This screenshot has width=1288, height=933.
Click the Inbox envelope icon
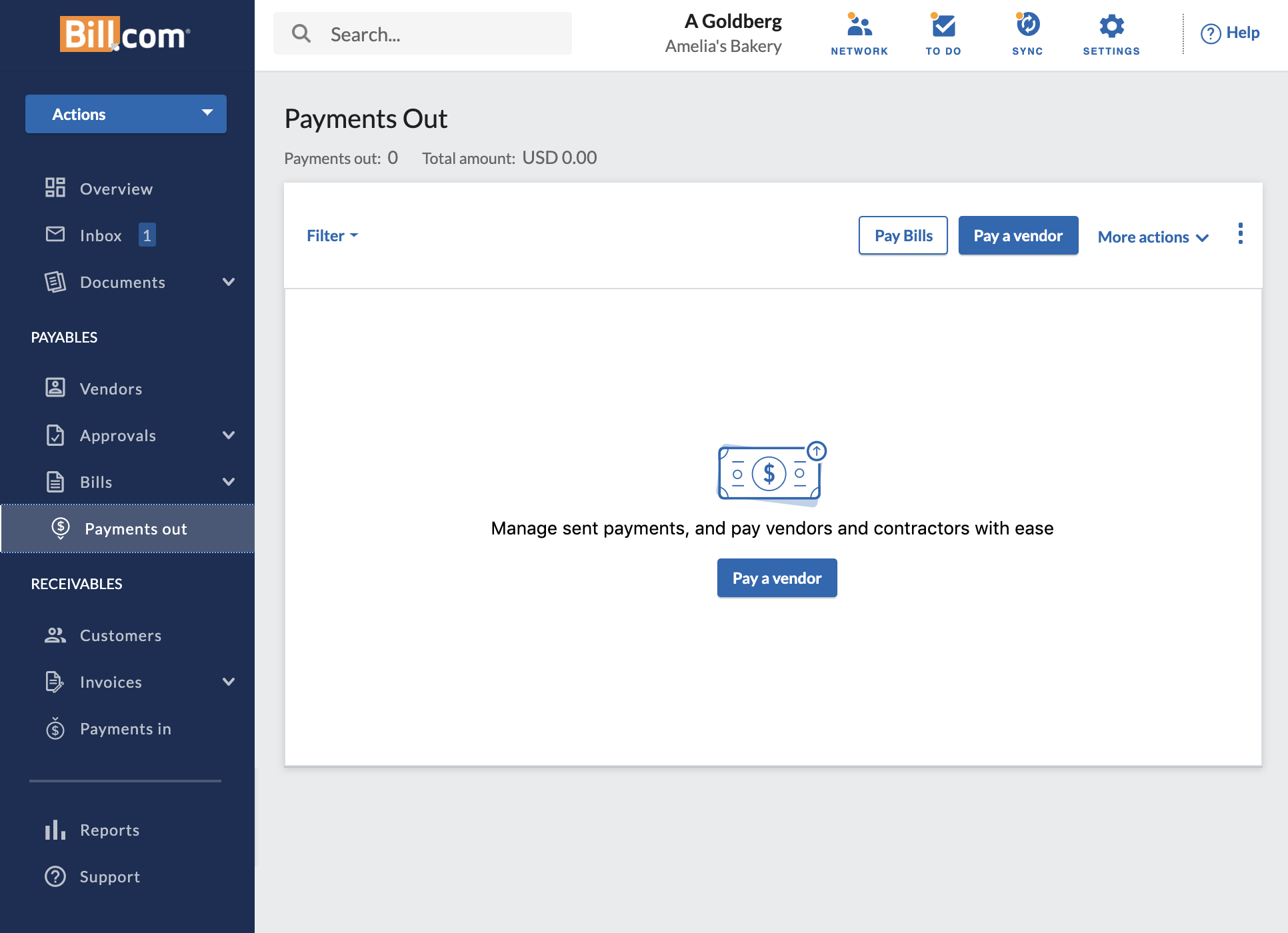pos(55,234)
